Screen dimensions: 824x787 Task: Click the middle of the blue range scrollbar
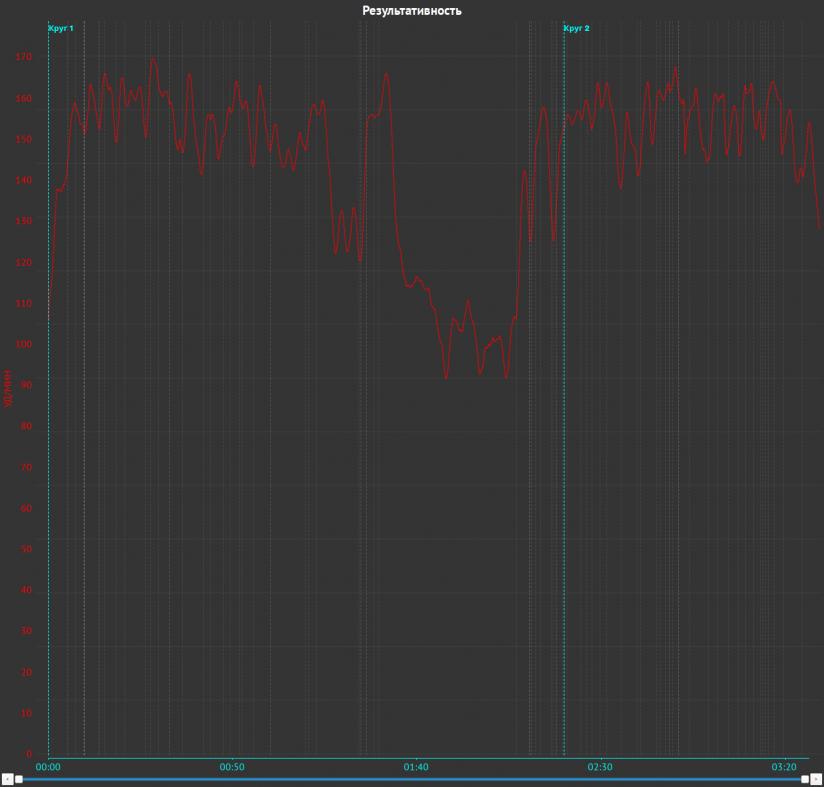[412, 779]
